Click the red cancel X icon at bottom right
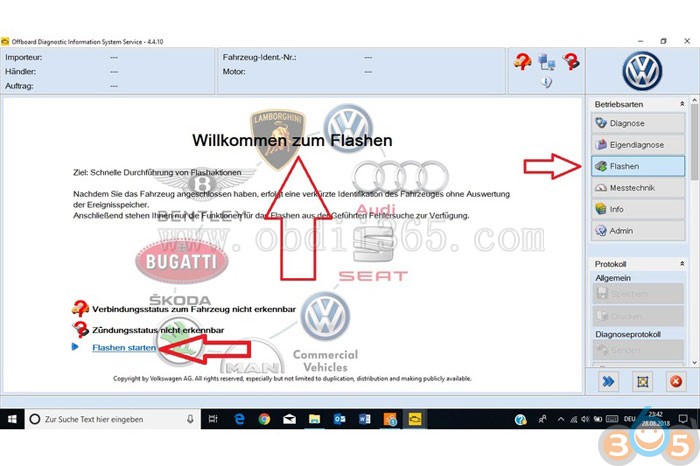This screenshot has width=700, height=466. tap(676, 382)
